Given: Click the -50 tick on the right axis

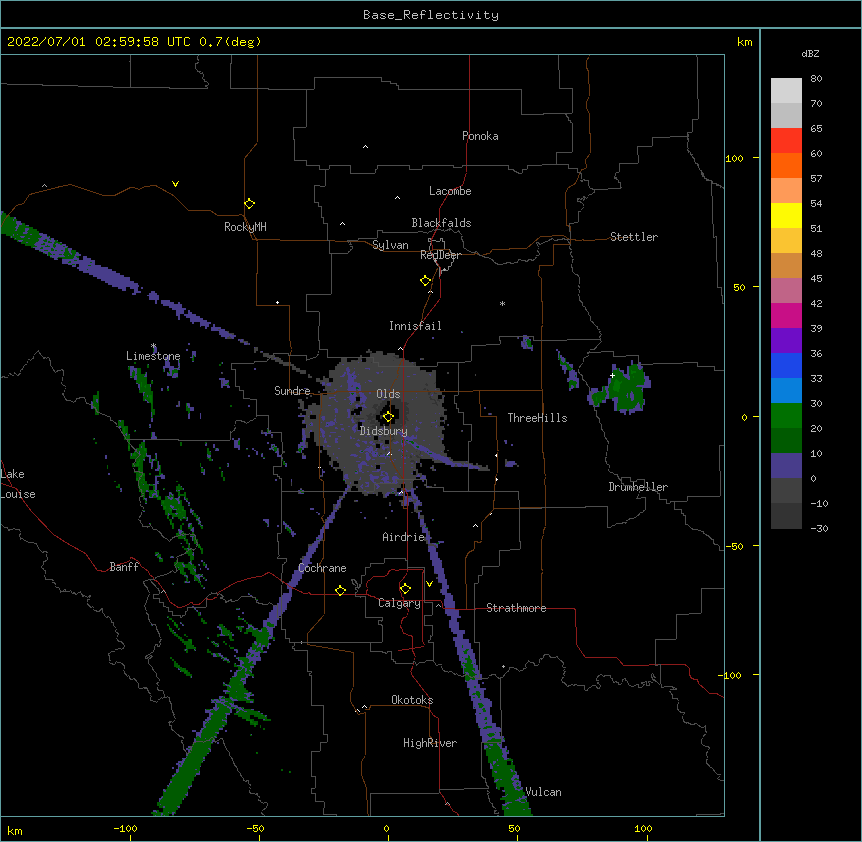Looking at the screenshot, I should pyautogui.click(x=734, y=546).
